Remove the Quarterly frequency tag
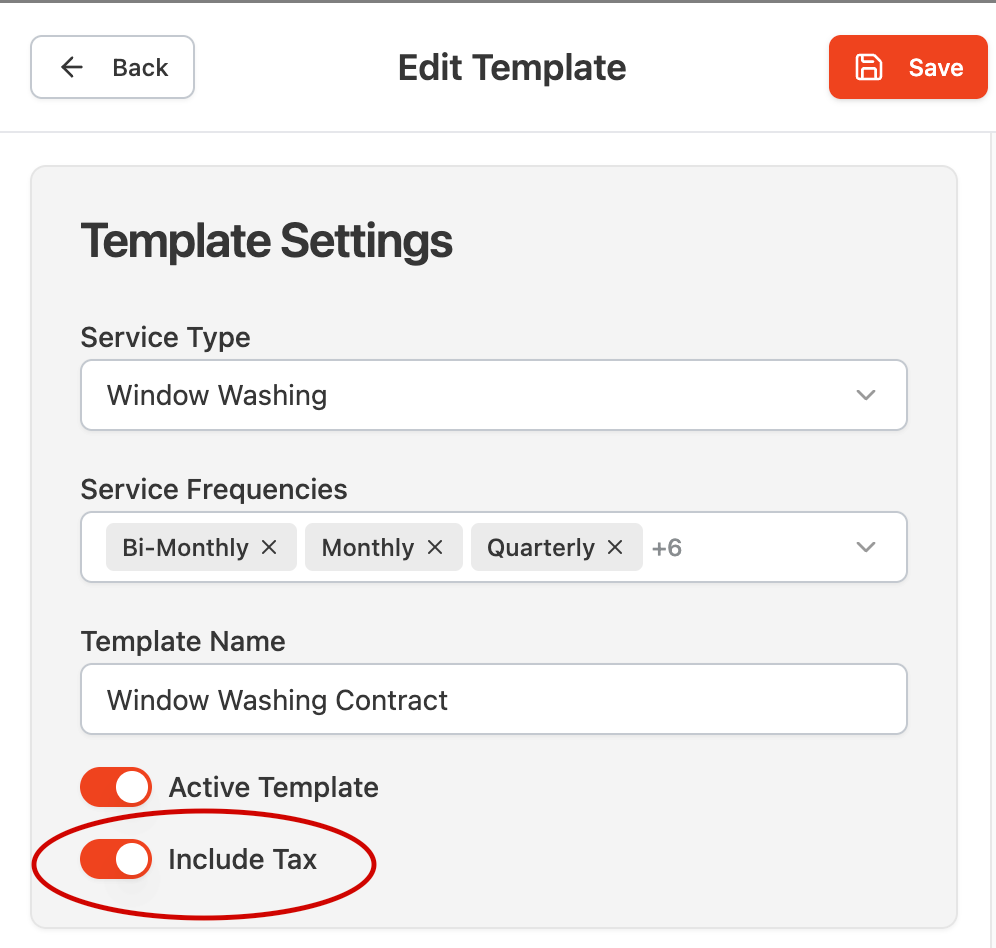Screen dimensions: 996x948 coord(615,547)
